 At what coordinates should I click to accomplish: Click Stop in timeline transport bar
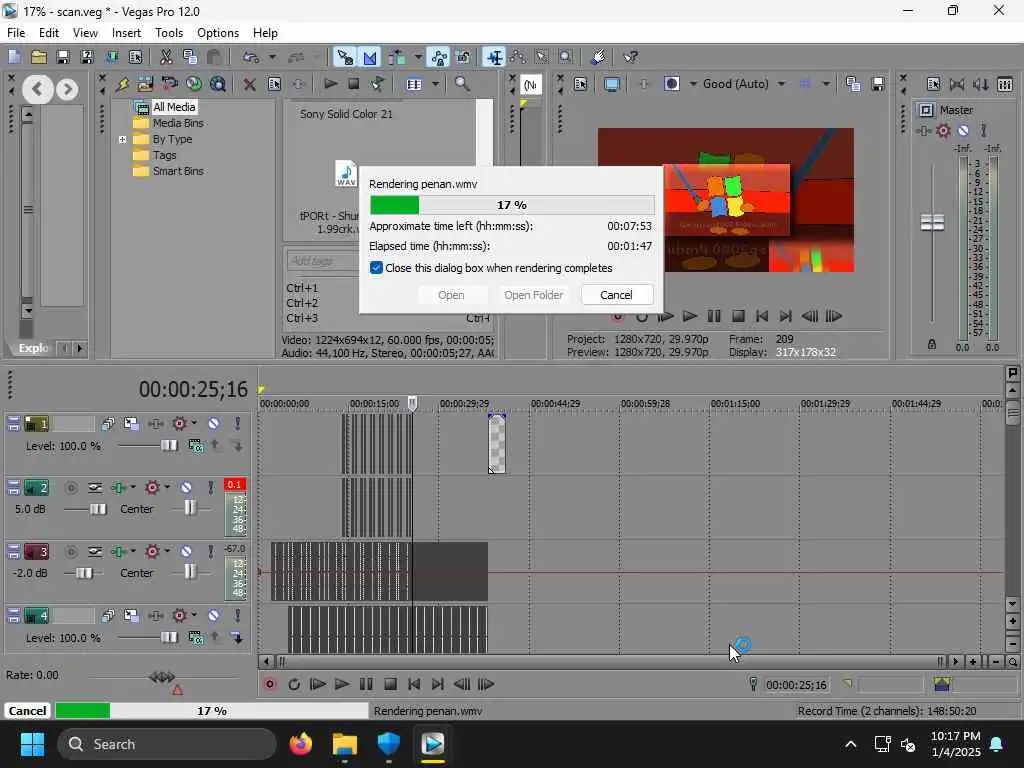[391, 684]
